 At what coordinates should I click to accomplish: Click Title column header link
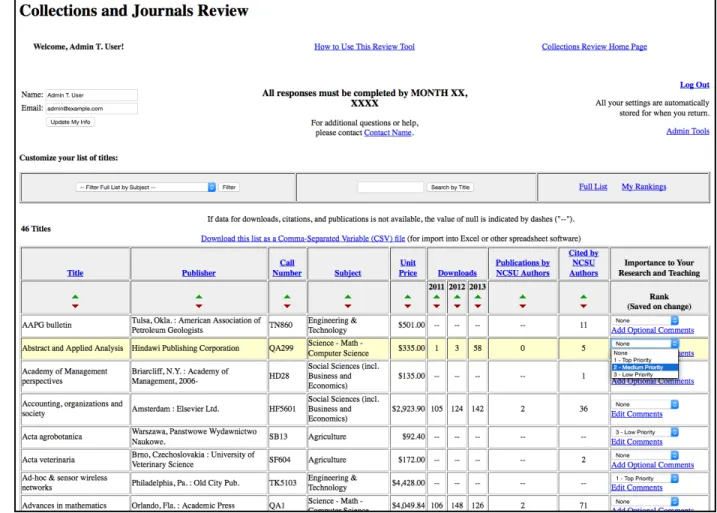[75, 273]
